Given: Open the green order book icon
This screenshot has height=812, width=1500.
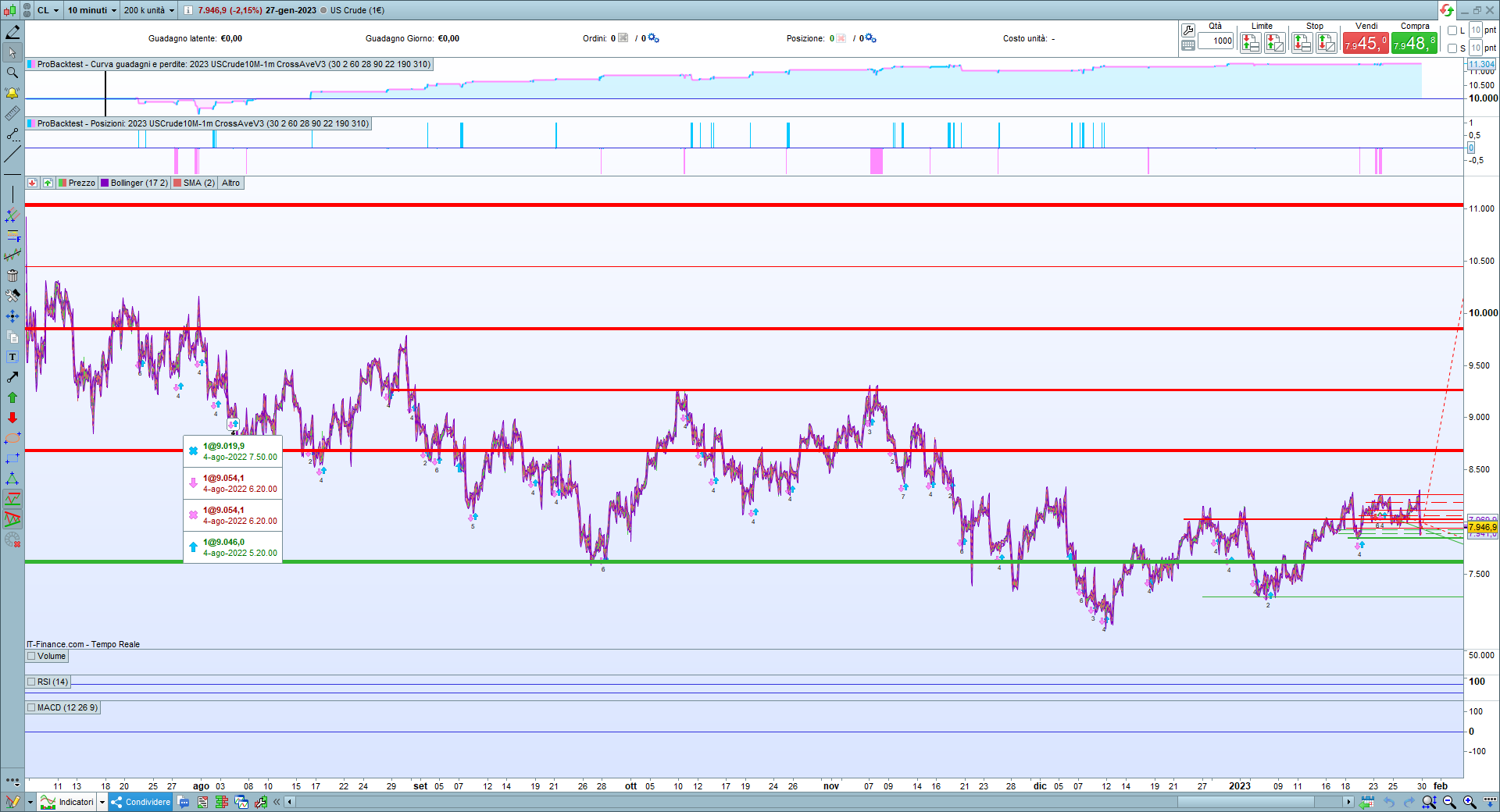Looking at the screenshot, I should (x=222, y=802).
